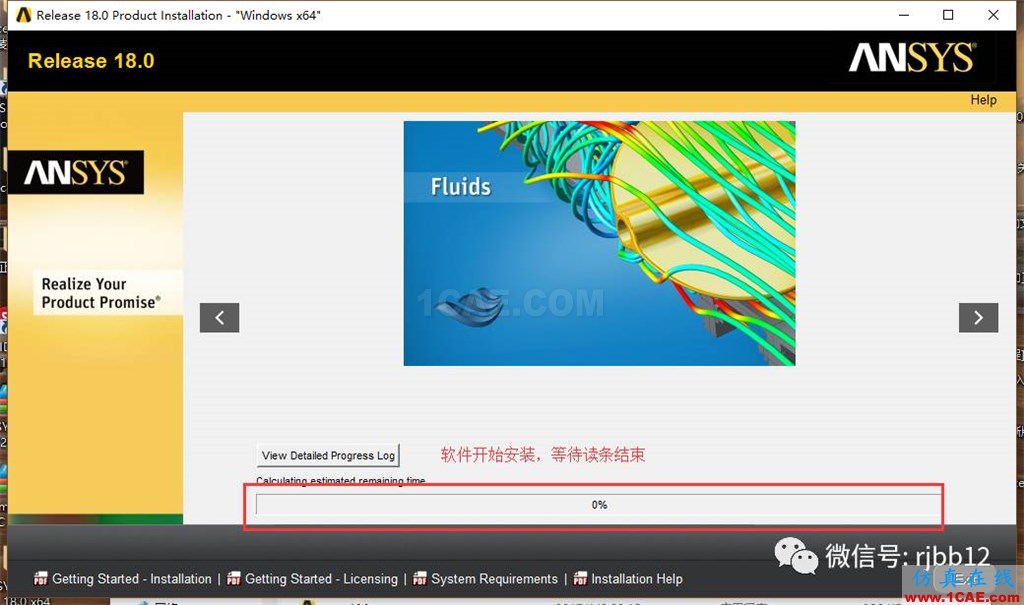Click the ANSYS logo in the left sidebar

76,172
